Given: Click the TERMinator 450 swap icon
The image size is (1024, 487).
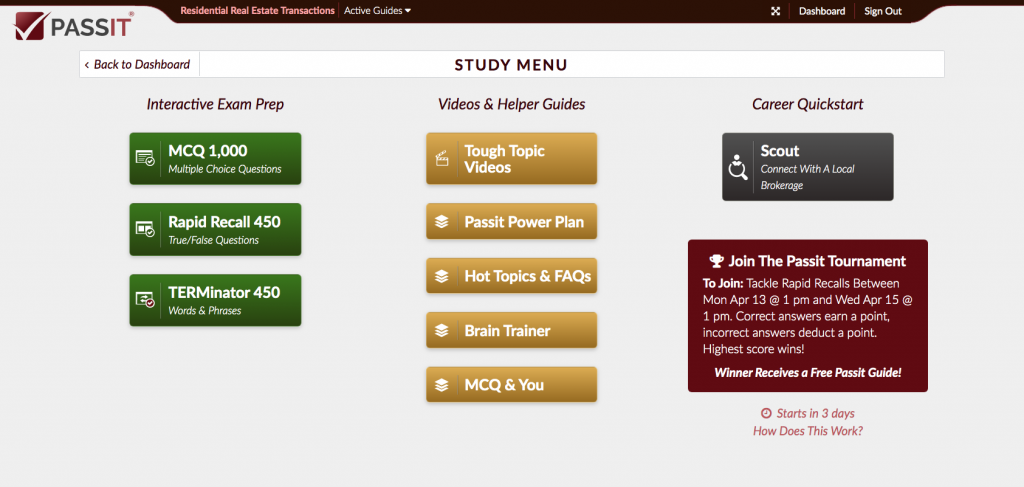Looking at the screenshot, I should (x=145, y=300).
